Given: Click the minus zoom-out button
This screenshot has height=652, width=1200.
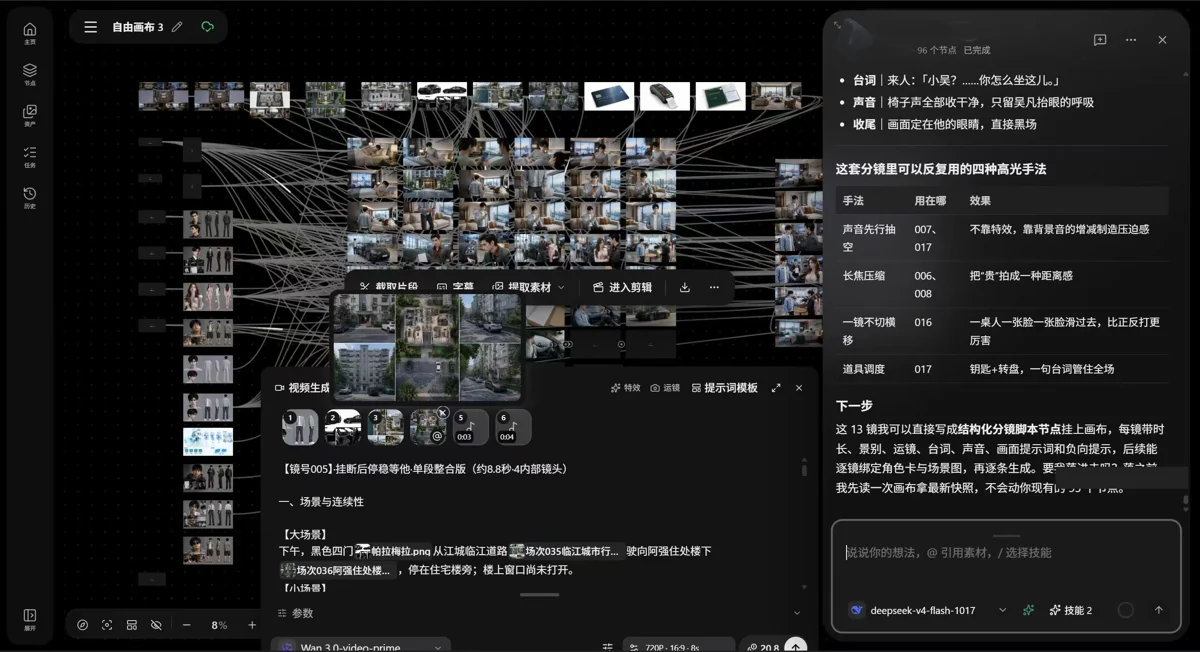Looking at the screenshot, I should 186,625.
